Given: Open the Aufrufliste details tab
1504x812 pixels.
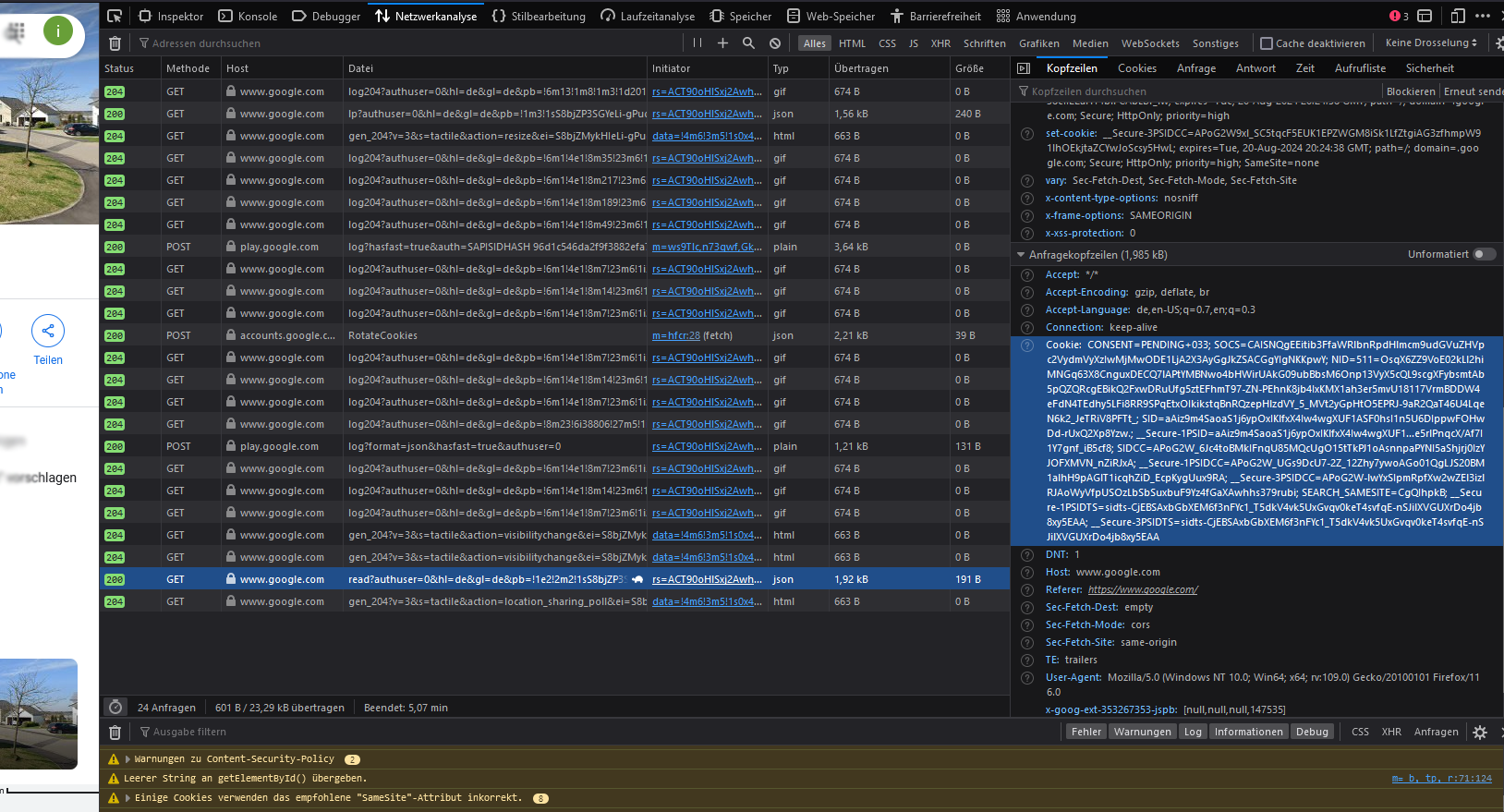Looking at the screenshot, I should click(1360, 68).
